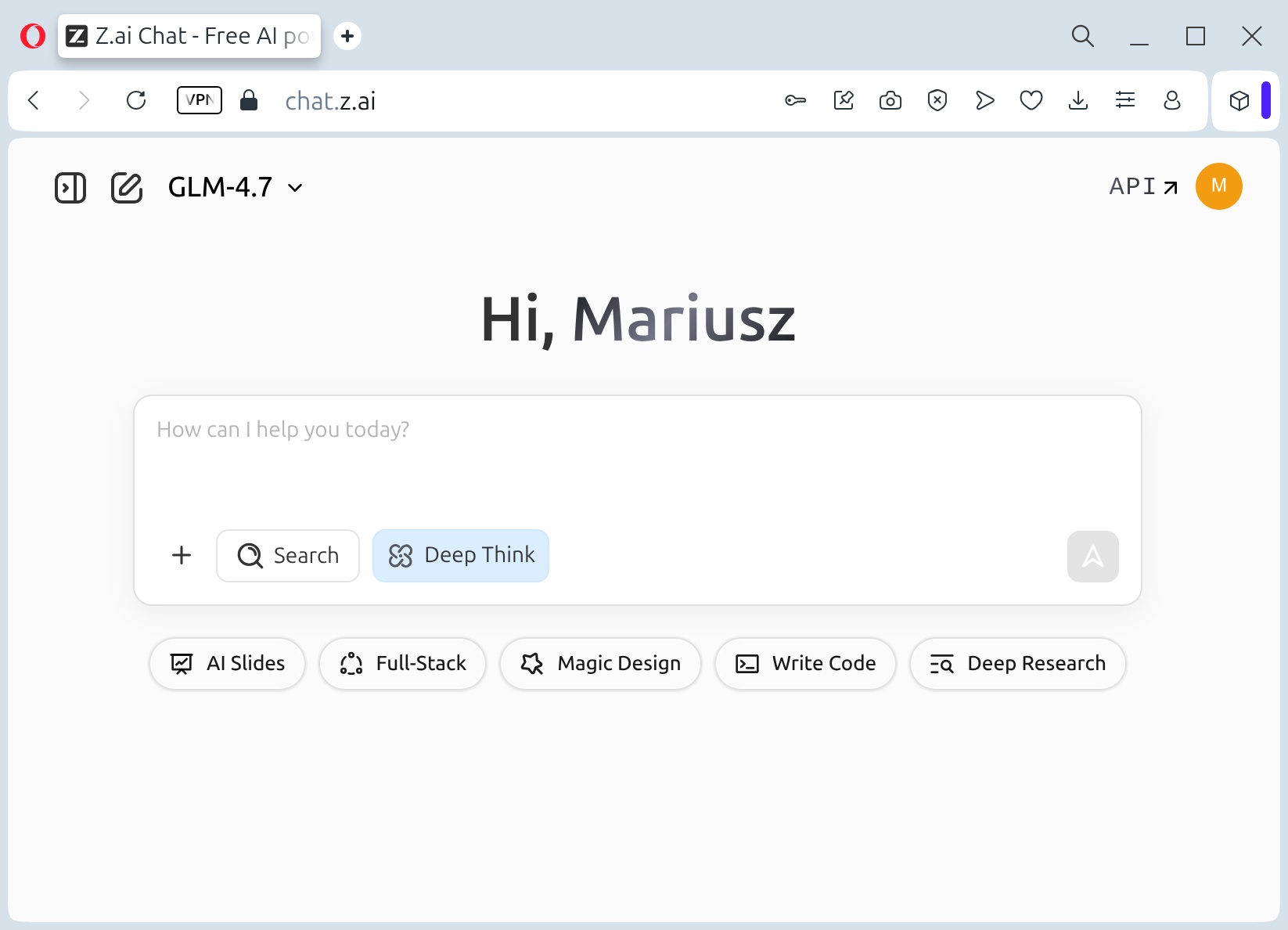The width and height of the screenshot is (1288, 930).
Task: Open browser downloads icon
Action: point(1078,100)
